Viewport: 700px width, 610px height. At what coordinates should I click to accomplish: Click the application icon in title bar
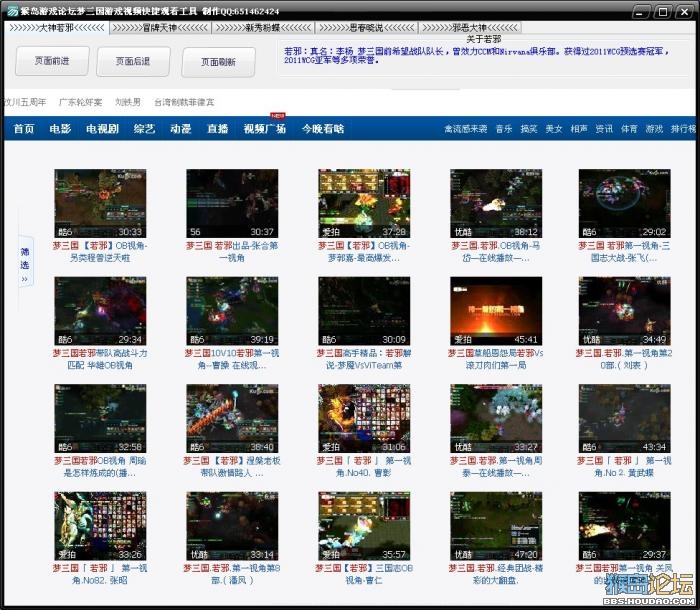[12, 11]
